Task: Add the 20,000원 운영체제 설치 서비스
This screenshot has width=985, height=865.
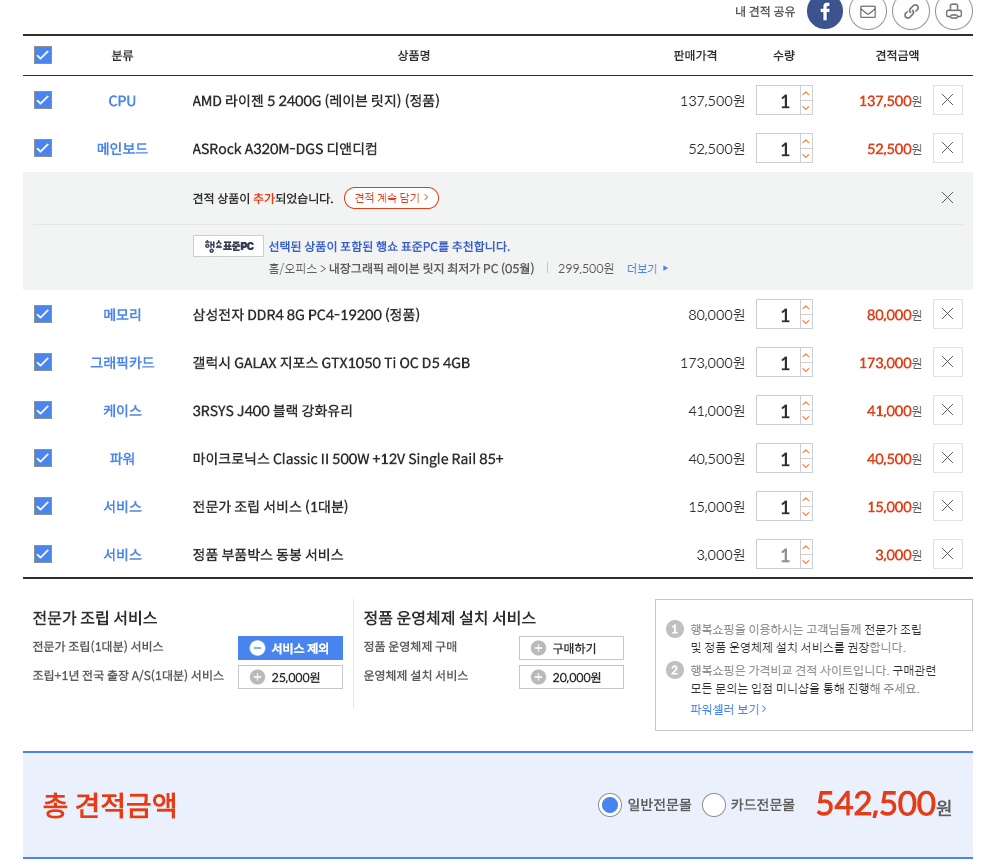Action: [x=571, y=677]
